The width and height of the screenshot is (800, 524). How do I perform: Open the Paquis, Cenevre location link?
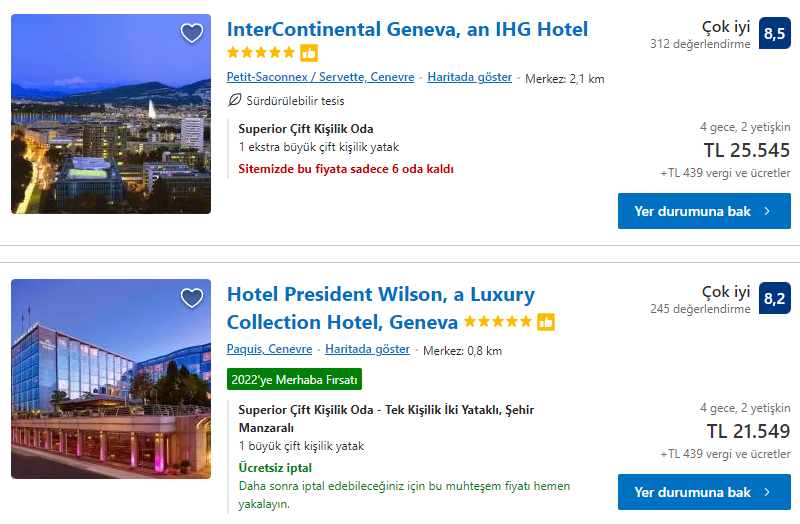click(x=269, y=349)
